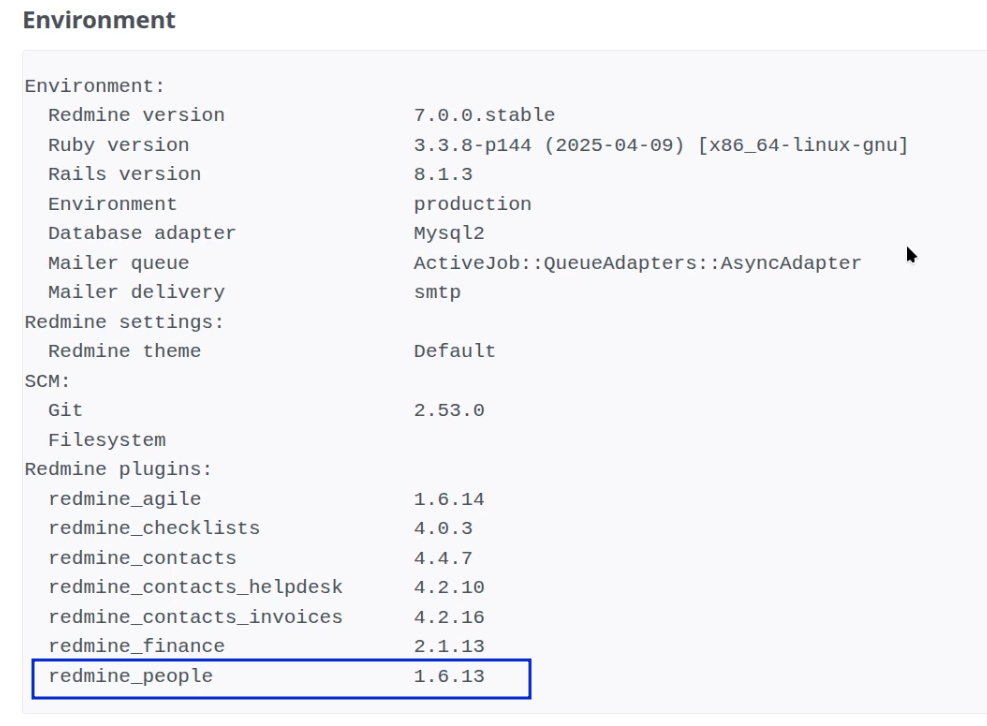Select the highlighted redmine_people plugin row
This screenshot has width=987, height=726.
pos(281,679)
